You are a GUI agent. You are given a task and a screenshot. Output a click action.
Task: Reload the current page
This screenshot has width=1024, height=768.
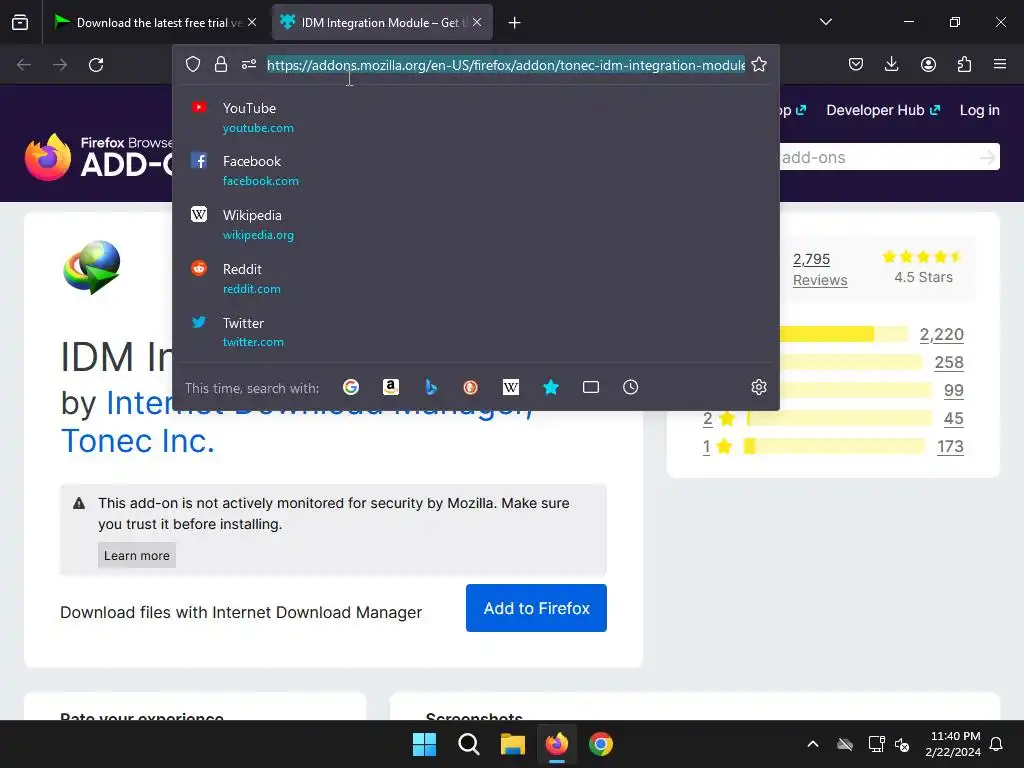[96, 65]
